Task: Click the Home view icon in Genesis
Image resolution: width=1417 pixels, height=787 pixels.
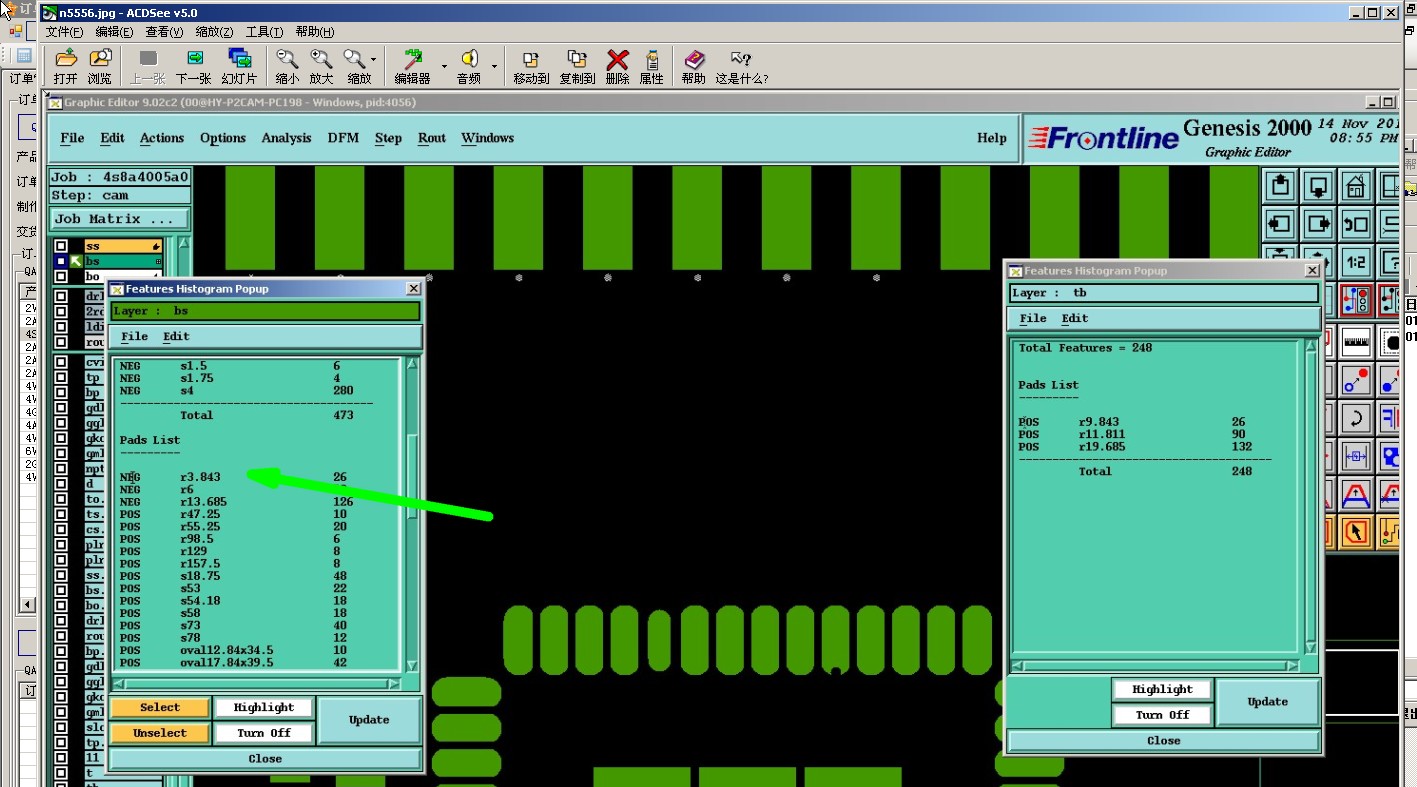Action: 1356,186
